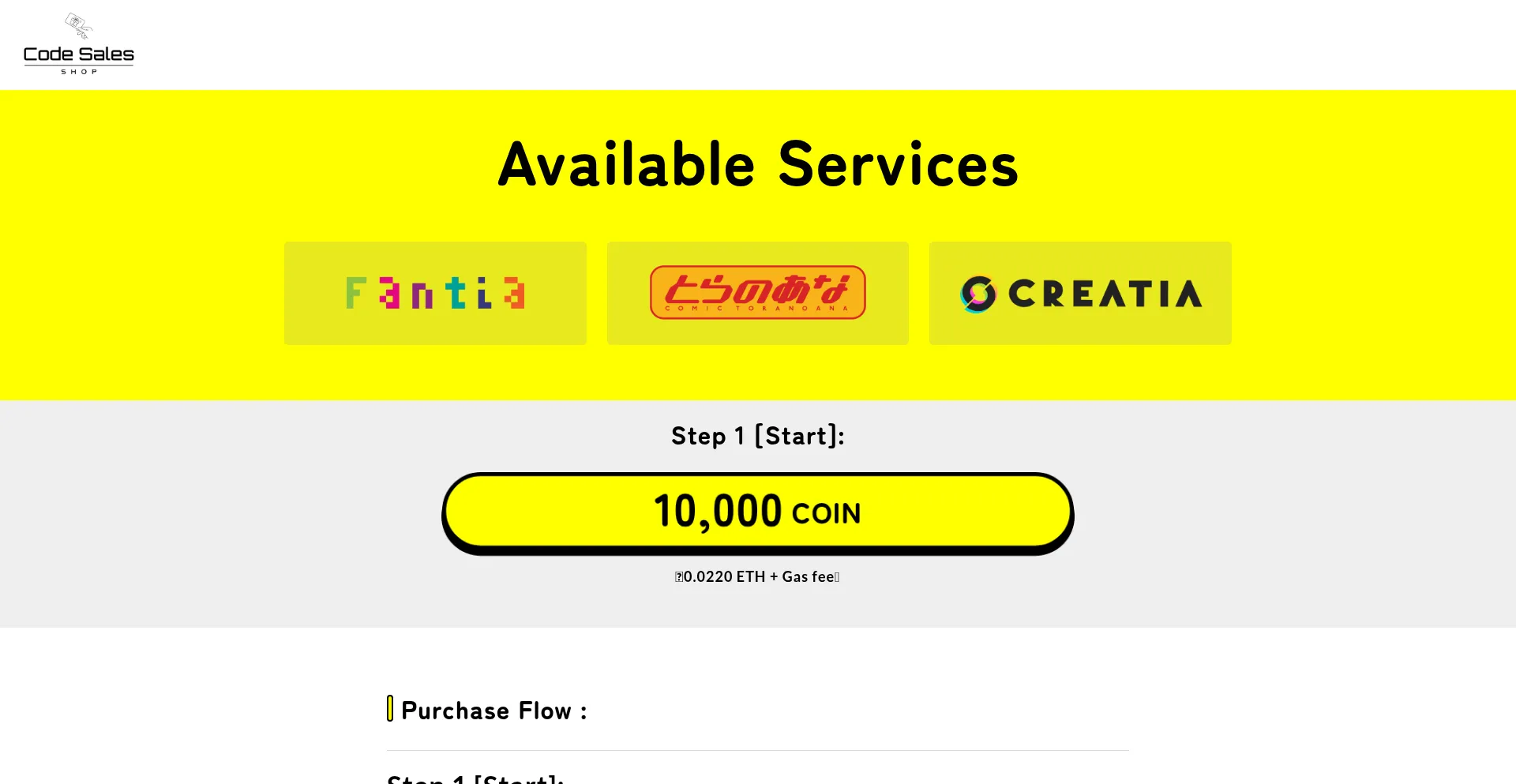Click the Available Services heading
This screenshot has width=1516, height=784.
pos(758,163)
